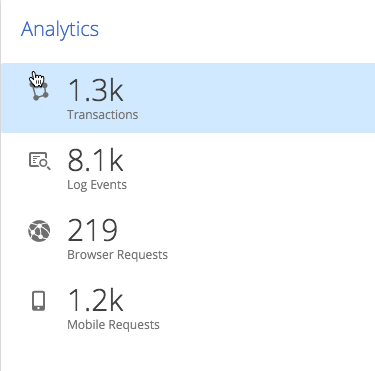Click the Log Events search-document icon

(40, 161)
